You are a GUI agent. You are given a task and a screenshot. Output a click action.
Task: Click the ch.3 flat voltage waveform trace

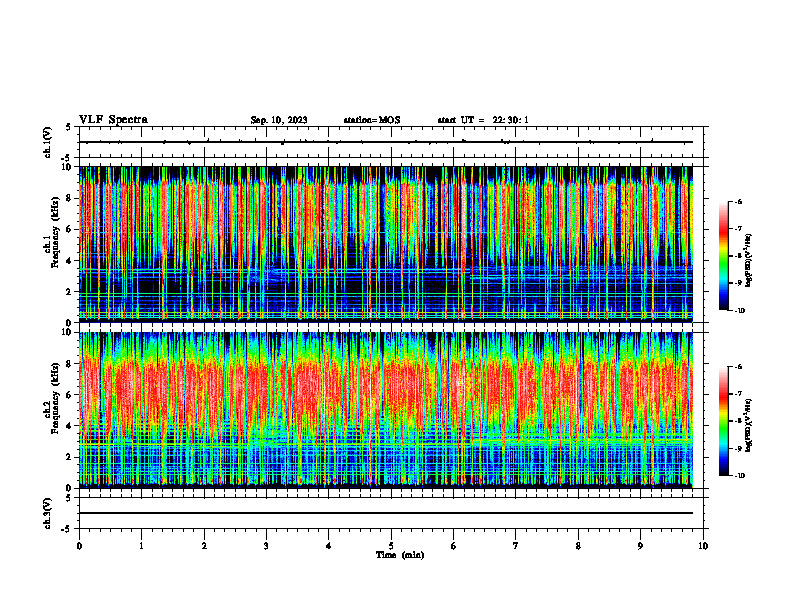pos(386,513)
